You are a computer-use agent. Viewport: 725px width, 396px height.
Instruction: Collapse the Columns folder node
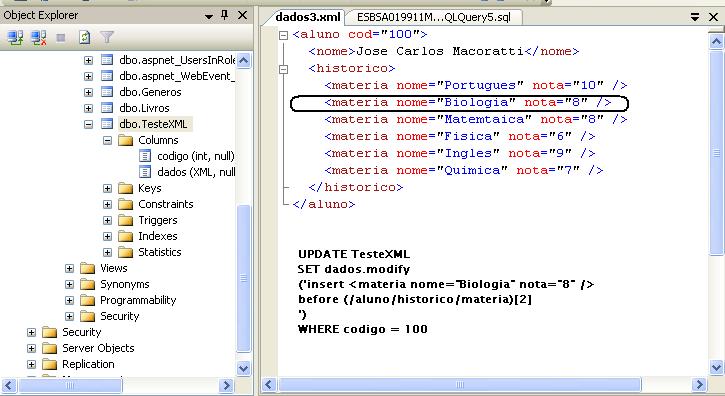[107, 140]
